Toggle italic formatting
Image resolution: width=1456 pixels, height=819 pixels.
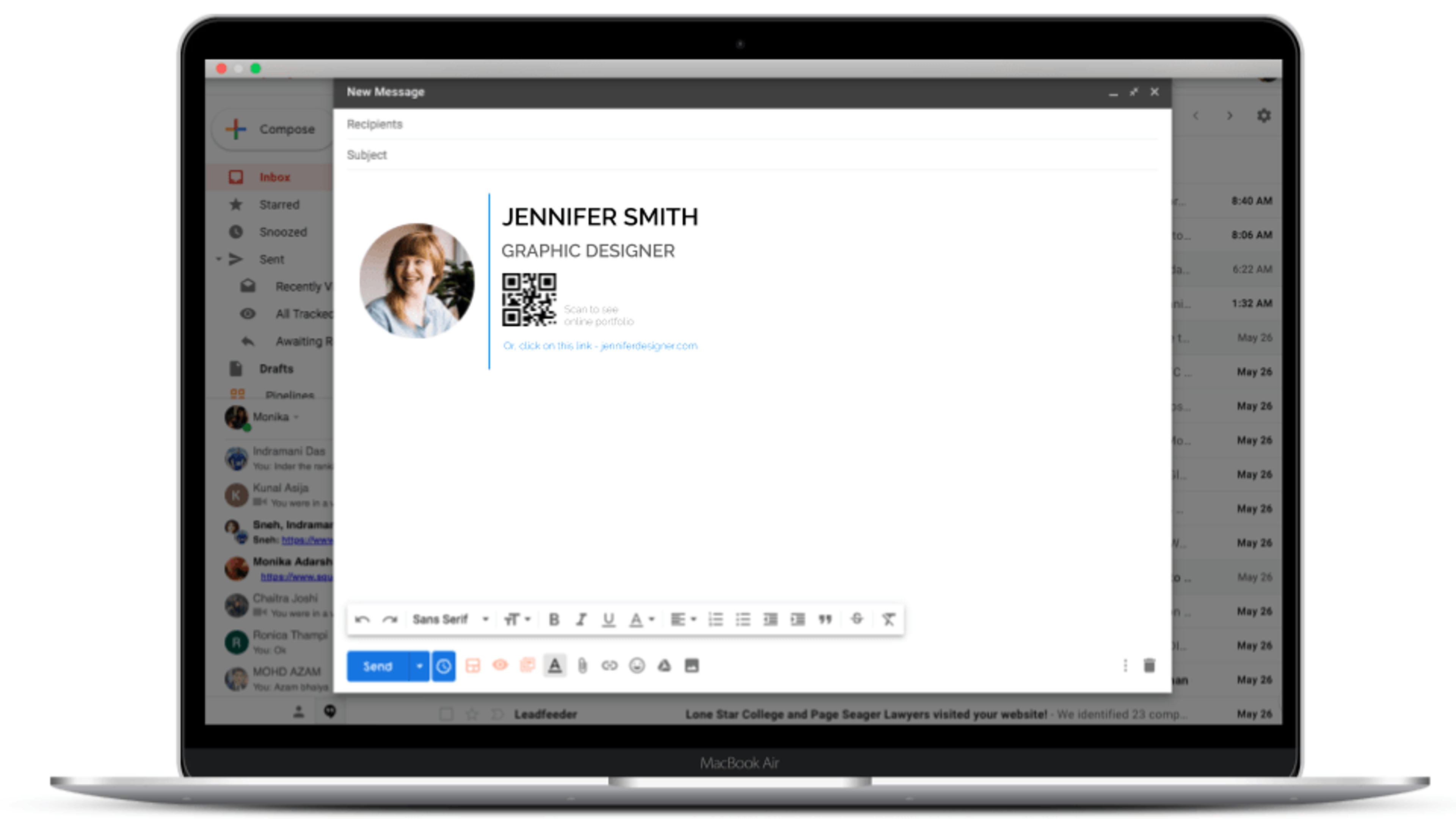pos(581,620)
